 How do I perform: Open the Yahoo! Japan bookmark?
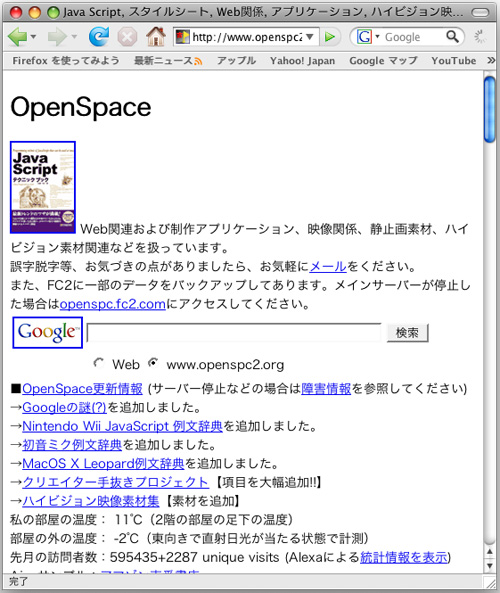(x=303, y=61)
